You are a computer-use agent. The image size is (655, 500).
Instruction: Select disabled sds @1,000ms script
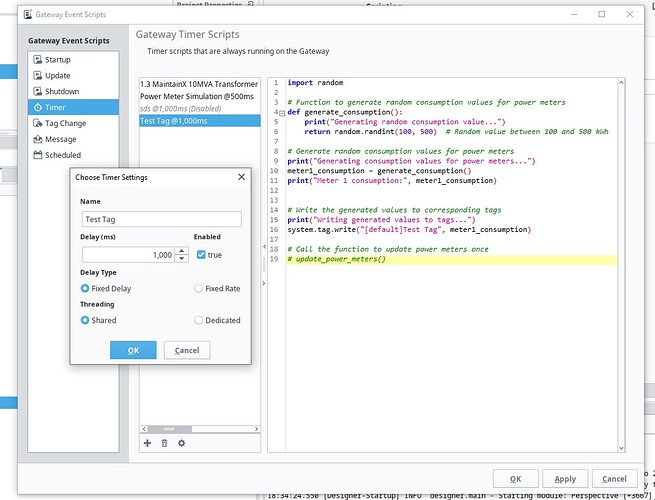tap(200, 109)
